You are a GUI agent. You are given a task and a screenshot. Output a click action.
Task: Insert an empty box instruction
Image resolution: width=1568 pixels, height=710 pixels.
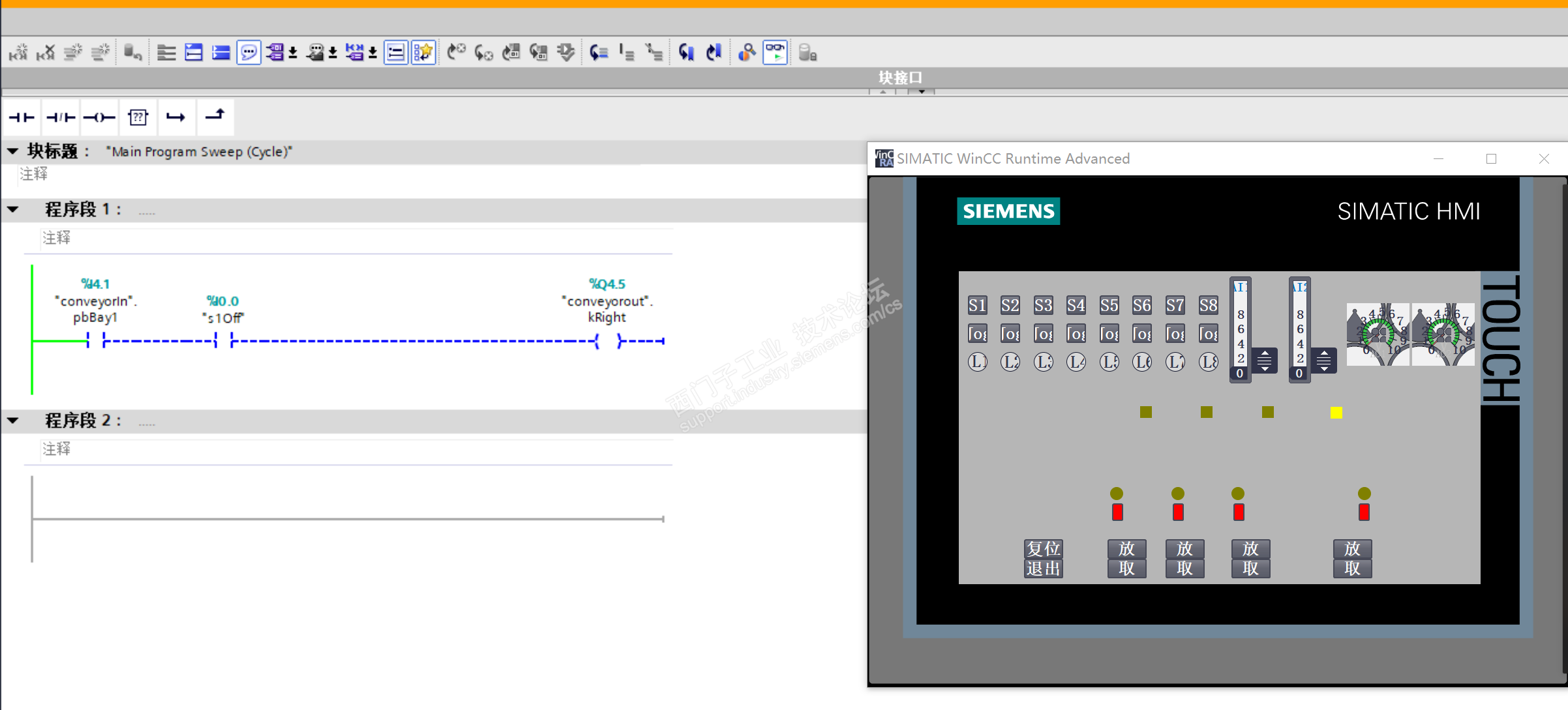click(138, 117)
